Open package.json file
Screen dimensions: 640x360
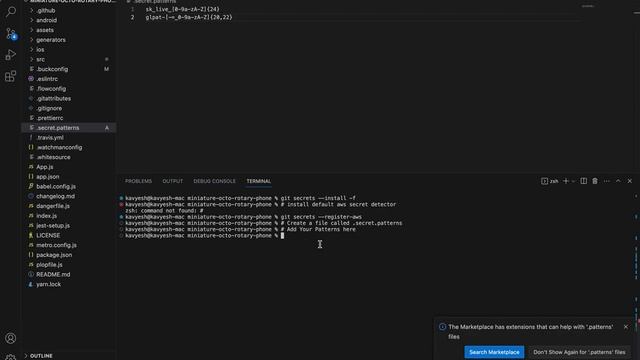coord(69,255)
